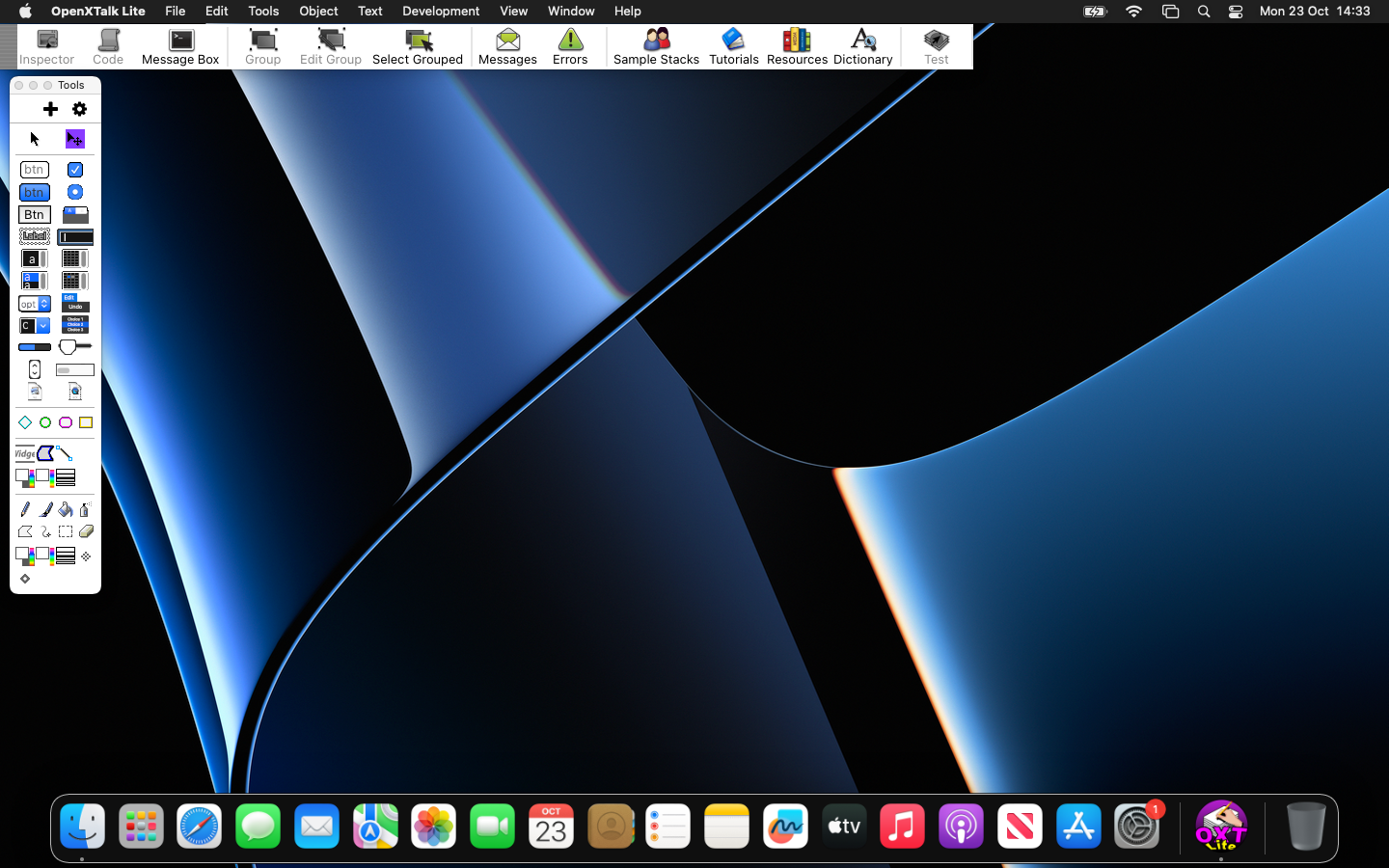This screenshot has height=868, width=1389.
Task: Choose the combo box control
Action: [x=35, y=326]
